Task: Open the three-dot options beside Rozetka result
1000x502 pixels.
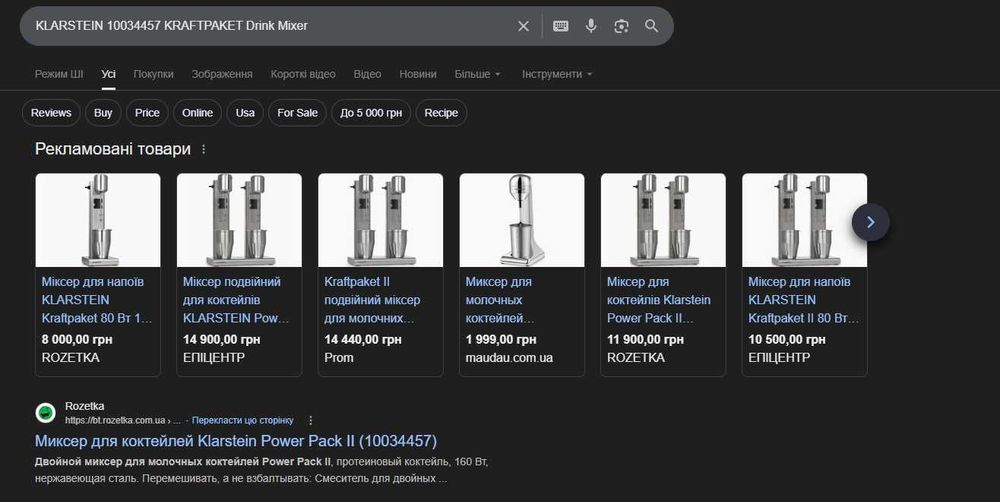Action: pos(311,420)
